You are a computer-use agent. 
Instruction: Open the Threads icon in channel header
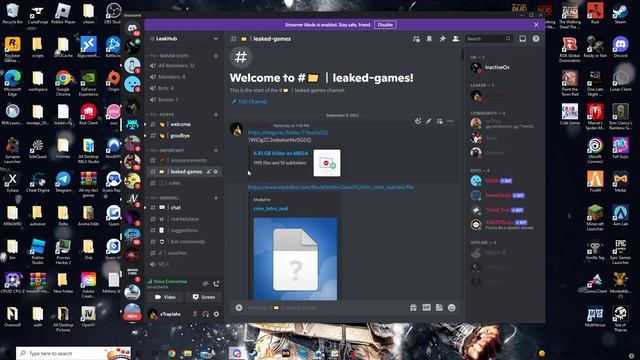click(x=416, y=39)
